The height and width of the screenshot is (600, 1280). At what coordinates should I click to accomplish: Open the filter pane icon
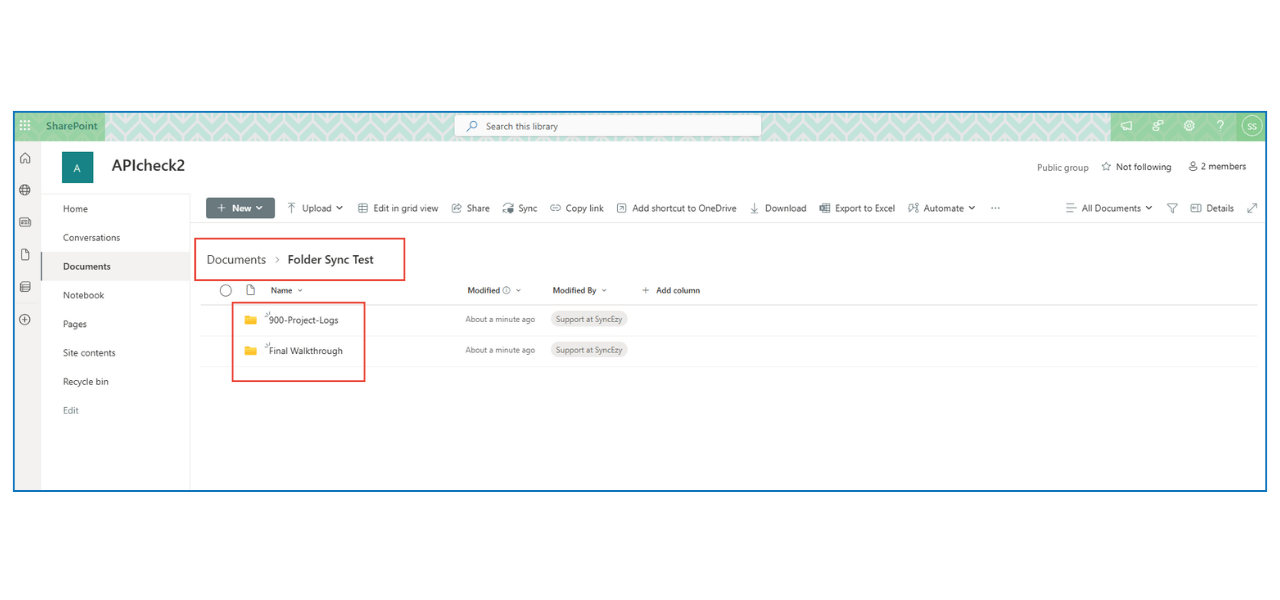pyautogui.click(x=1172, y=208)
